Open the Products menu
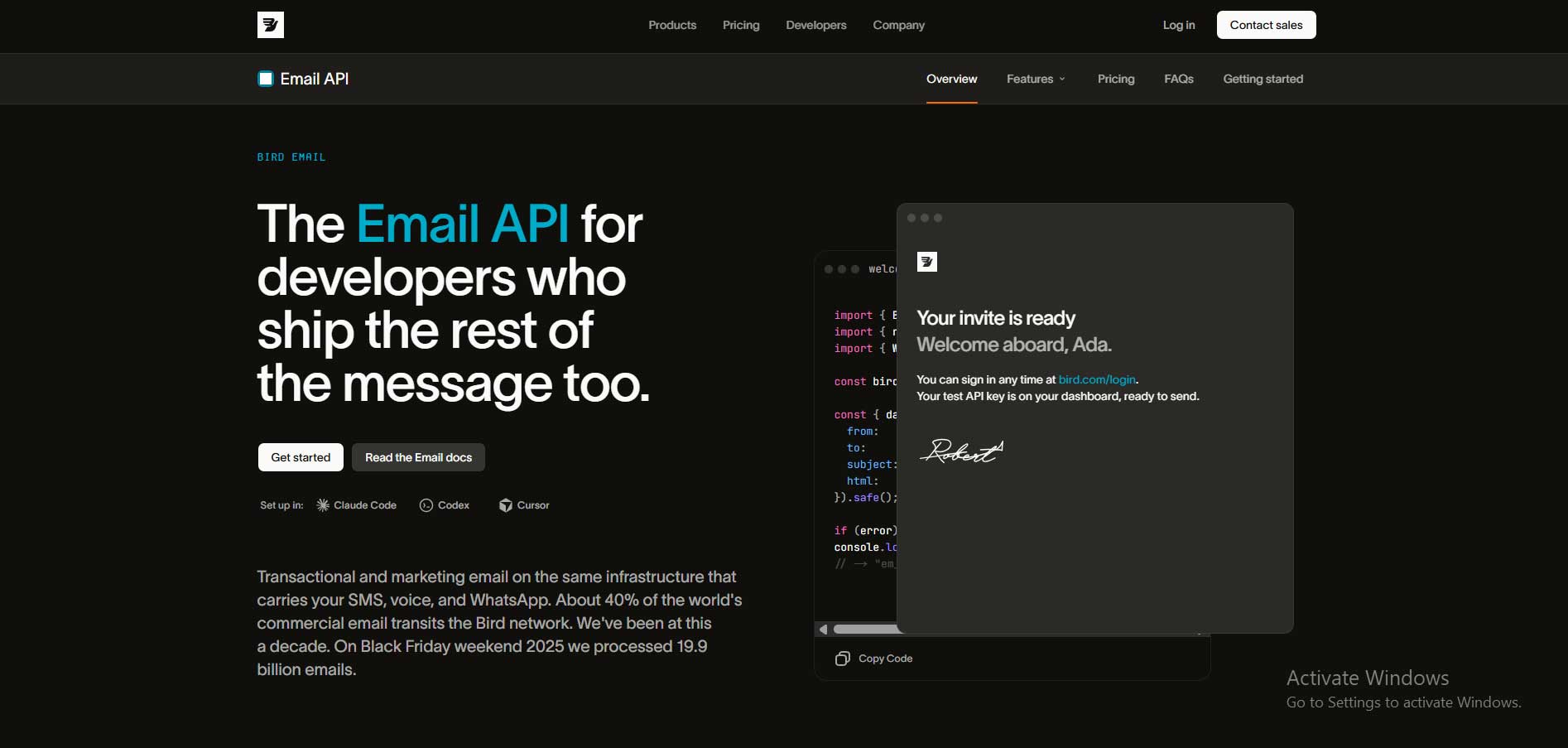The image size is (1568, 748). (x=672, y=25)
